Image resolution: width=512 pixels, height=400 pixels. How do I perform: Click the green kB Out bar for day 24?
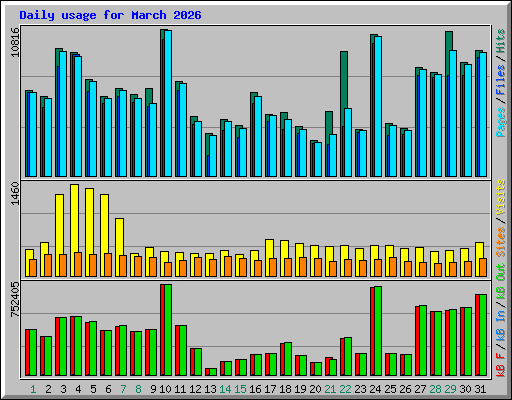tap(378, 331)
